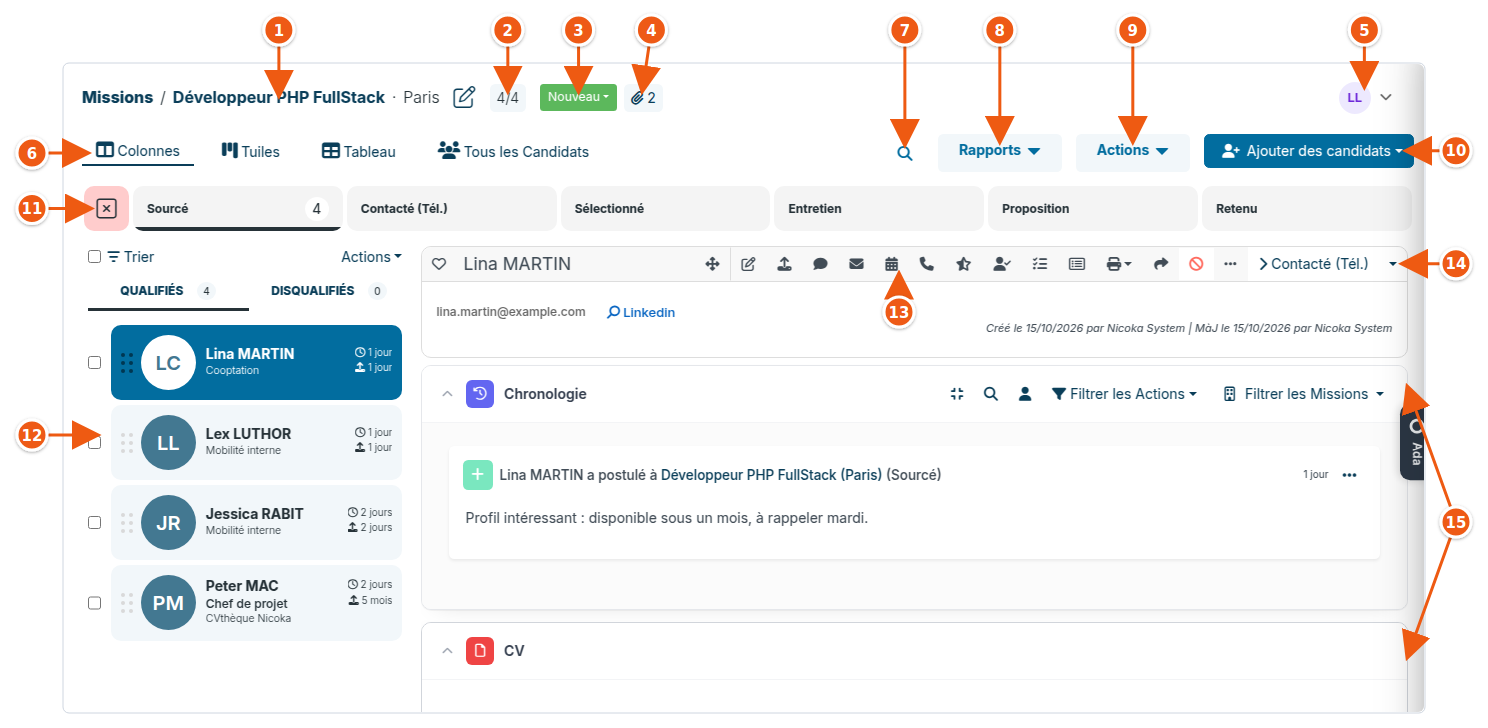
Task: Open the attachments paperclip badge
Action: click(643, 98)
